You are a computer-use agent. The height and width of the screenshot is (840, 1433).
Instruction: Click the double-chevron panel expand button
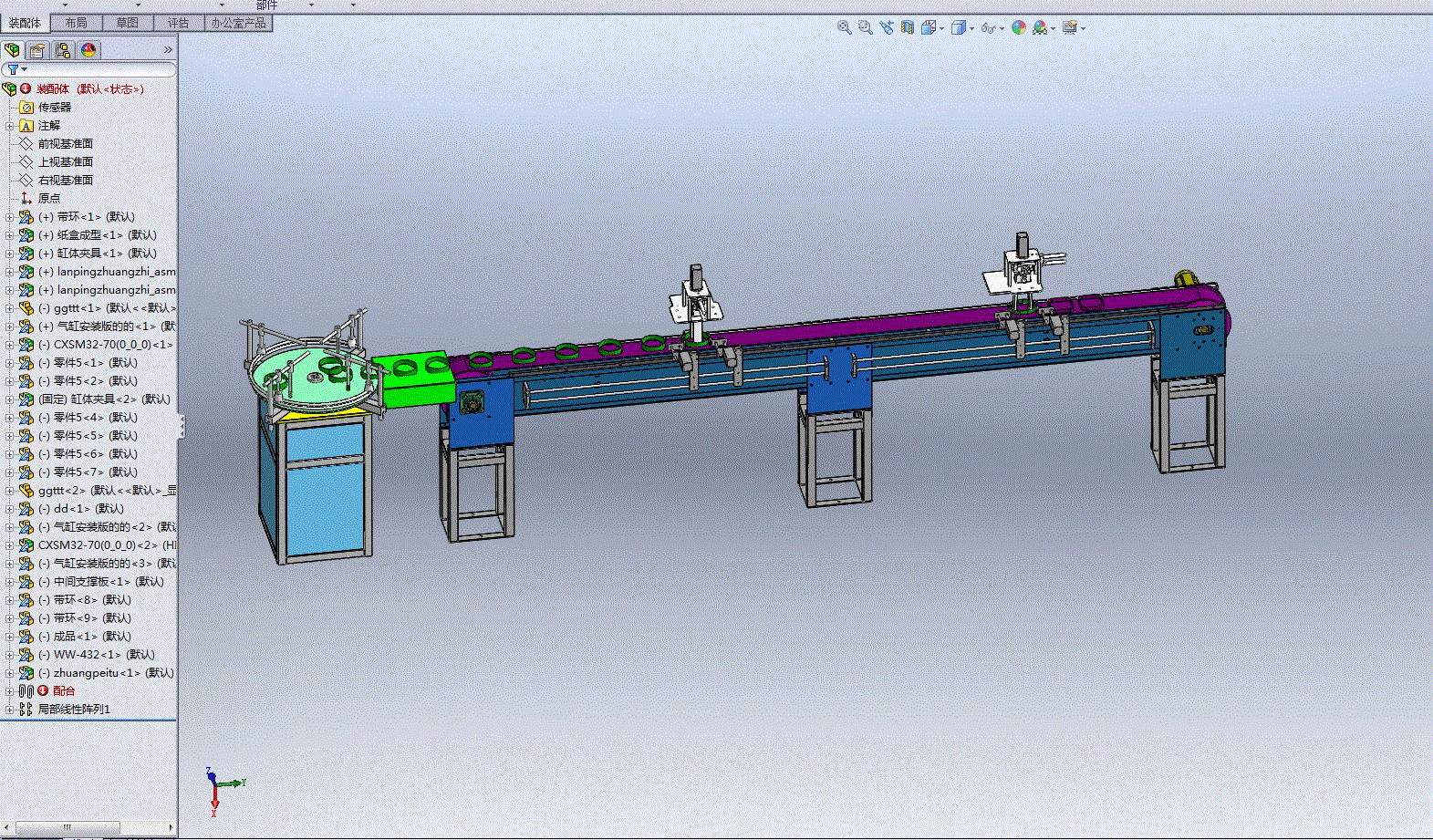(168, 50)
